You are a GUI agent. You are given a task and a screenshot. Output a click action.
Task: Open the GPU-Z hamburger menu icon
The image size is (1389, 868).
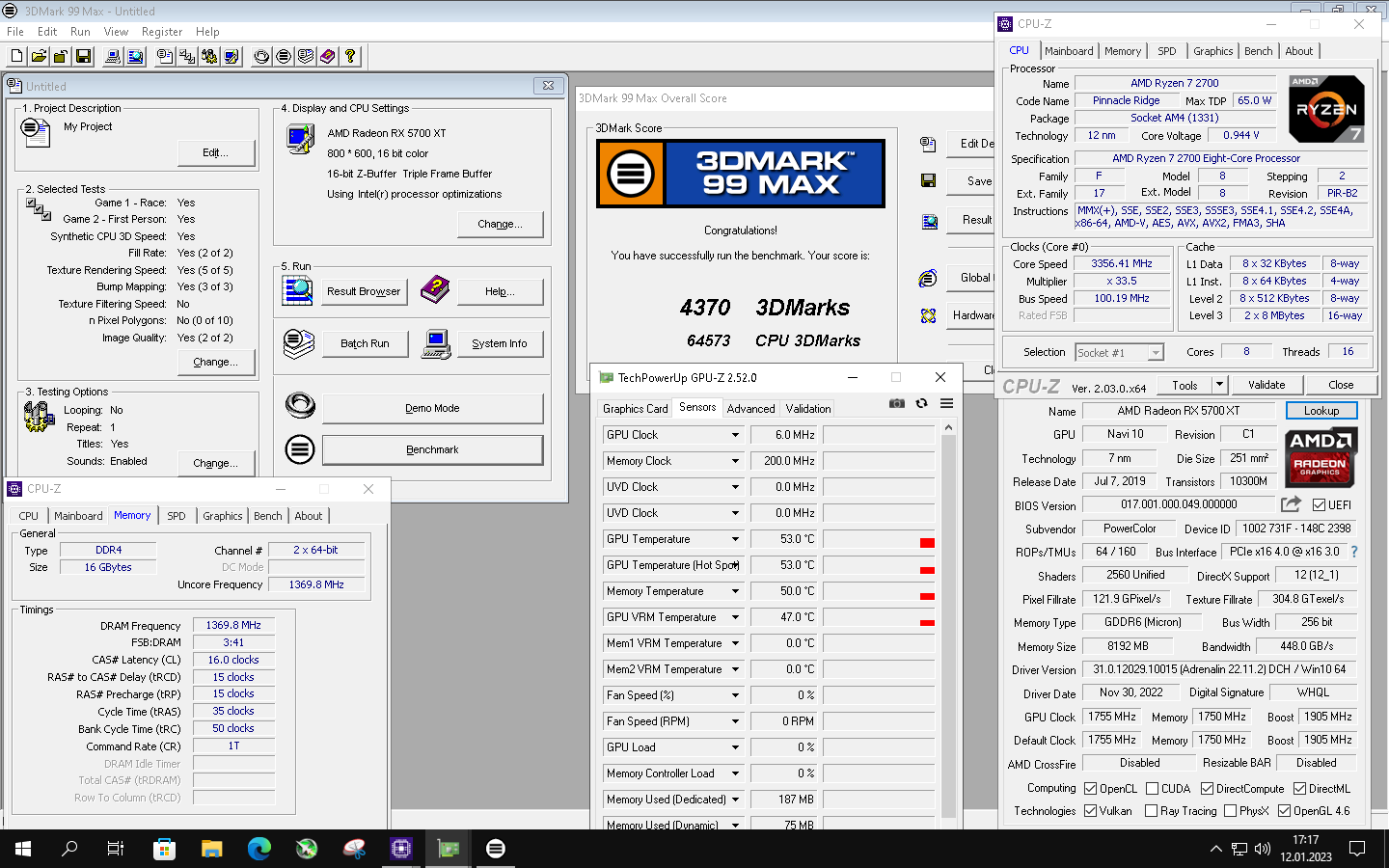coord(946,403)
